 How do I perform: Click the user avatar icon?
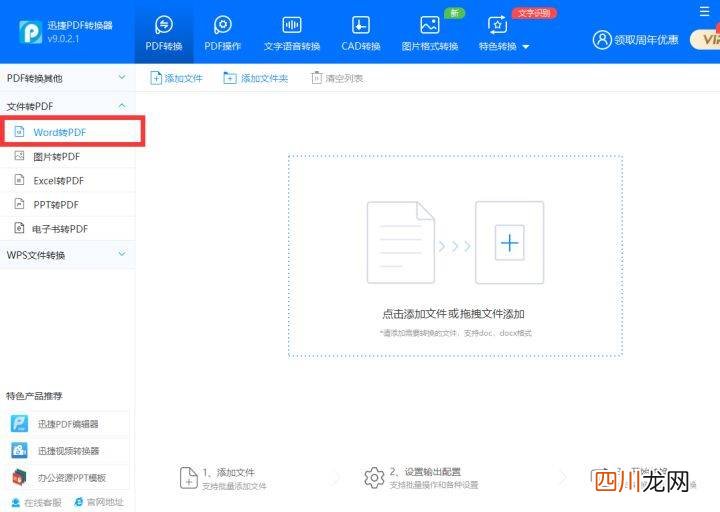[x=602, y=40]
